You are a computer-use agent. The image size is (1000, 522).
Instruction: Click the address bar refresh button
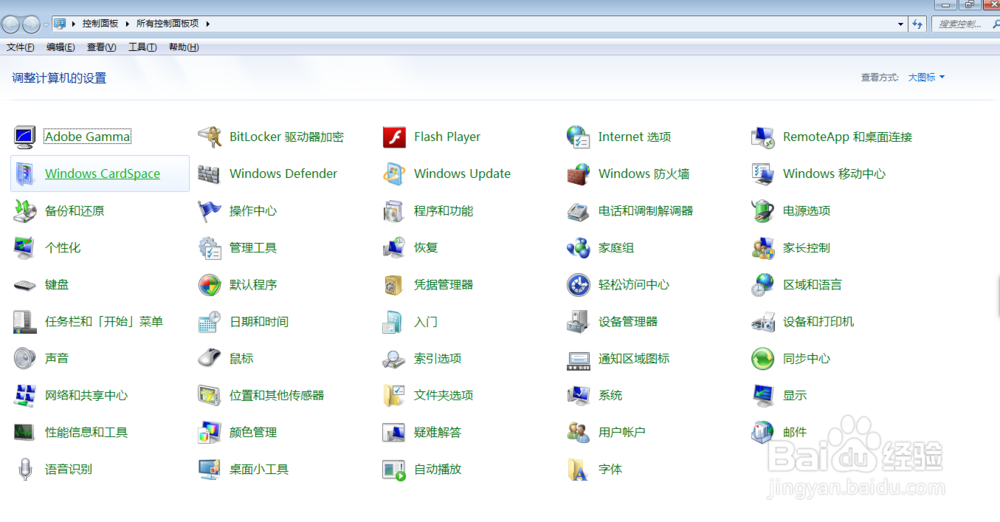pyautogui.click(x=917, y=24)
